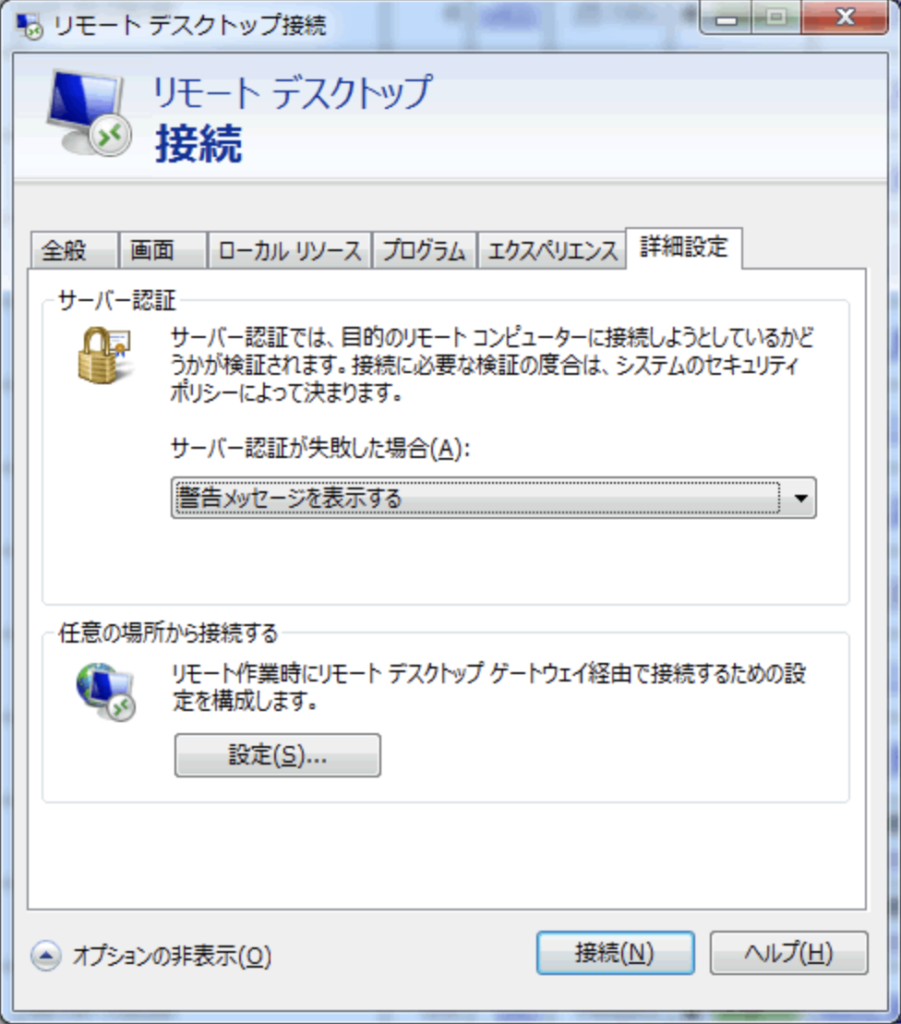This screenshot has width=901, height=1024.
Task: Hide options via オプションの非表示(O)
Action: 172,956
